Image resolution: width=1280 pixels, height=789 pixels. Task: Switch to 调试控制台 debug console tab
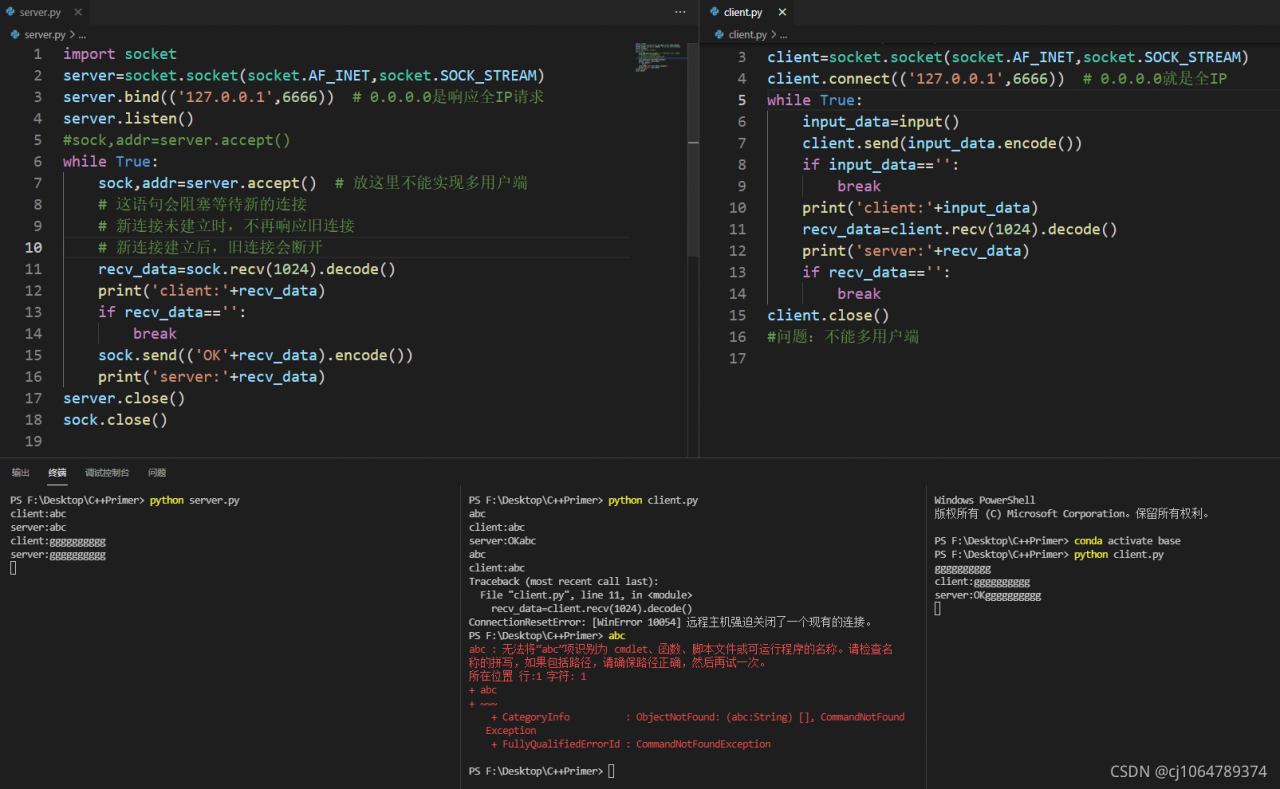(x=107, y=472)
